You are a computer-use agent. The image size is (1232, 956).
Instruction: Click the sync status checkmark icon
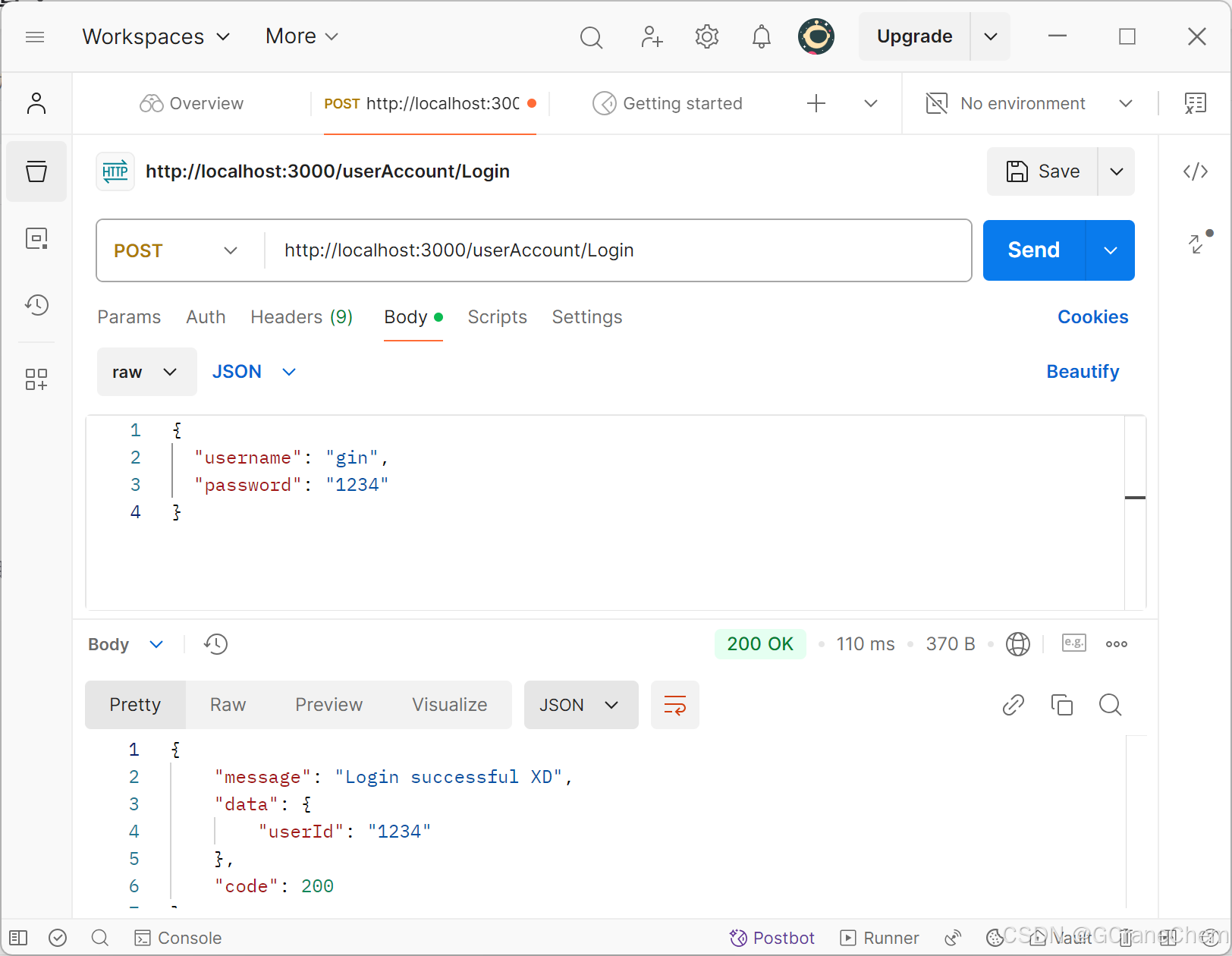pyautogui.click(x=58, y=938)
